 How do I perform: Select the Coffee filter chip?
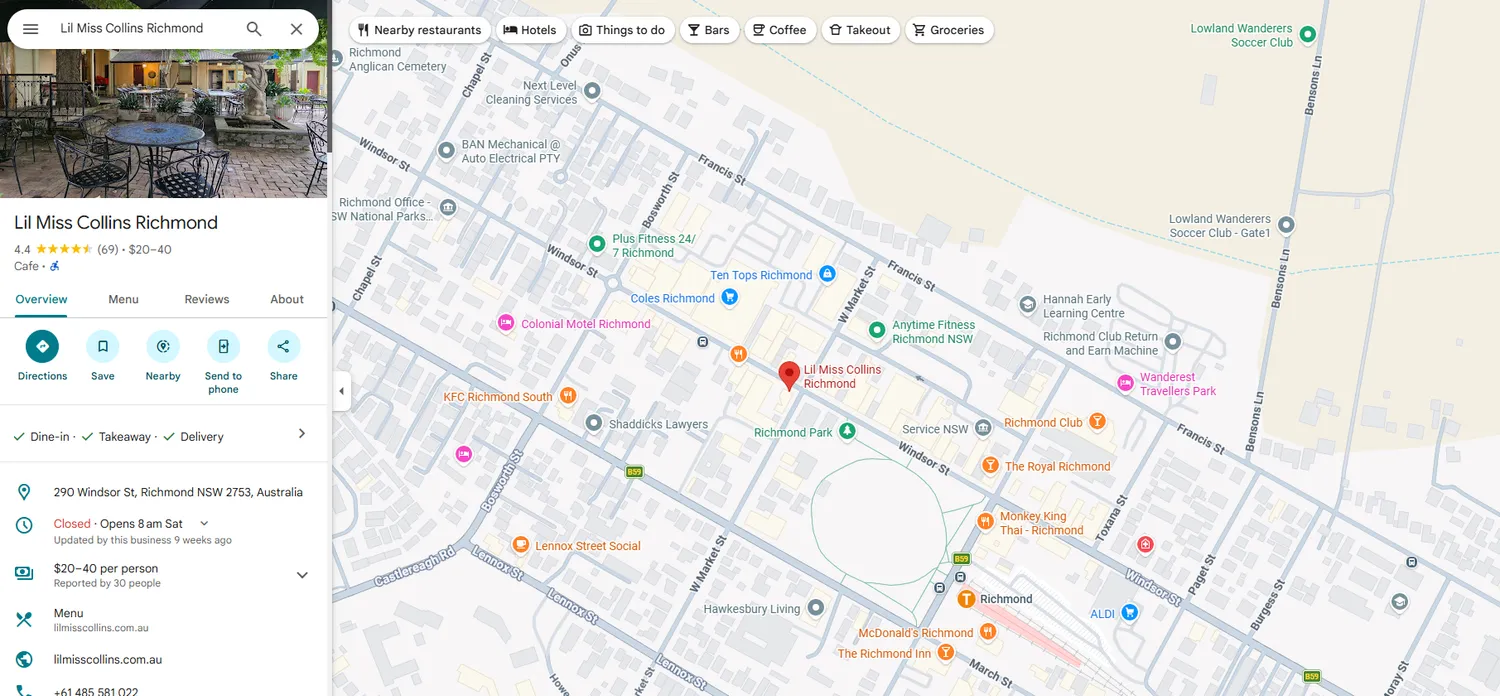[x=780, y=30]
